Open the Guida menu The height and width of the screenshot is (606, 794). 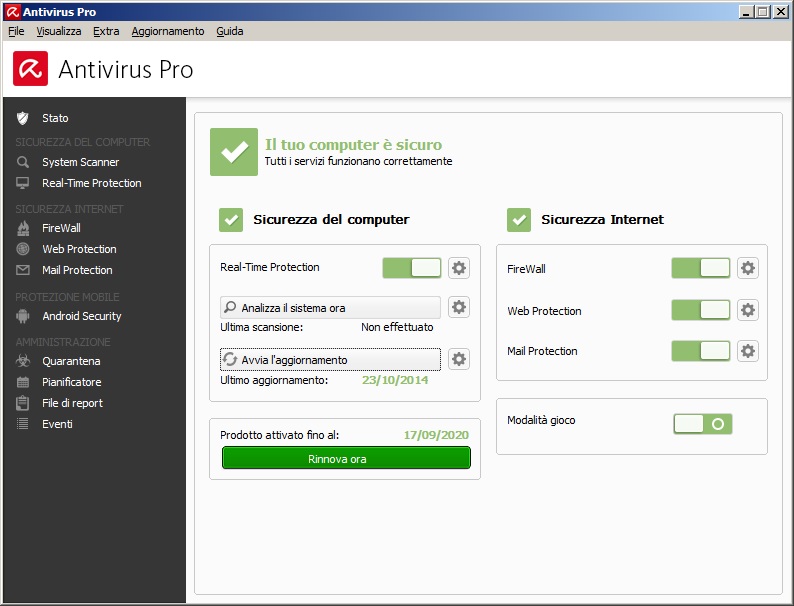[230, 31]
